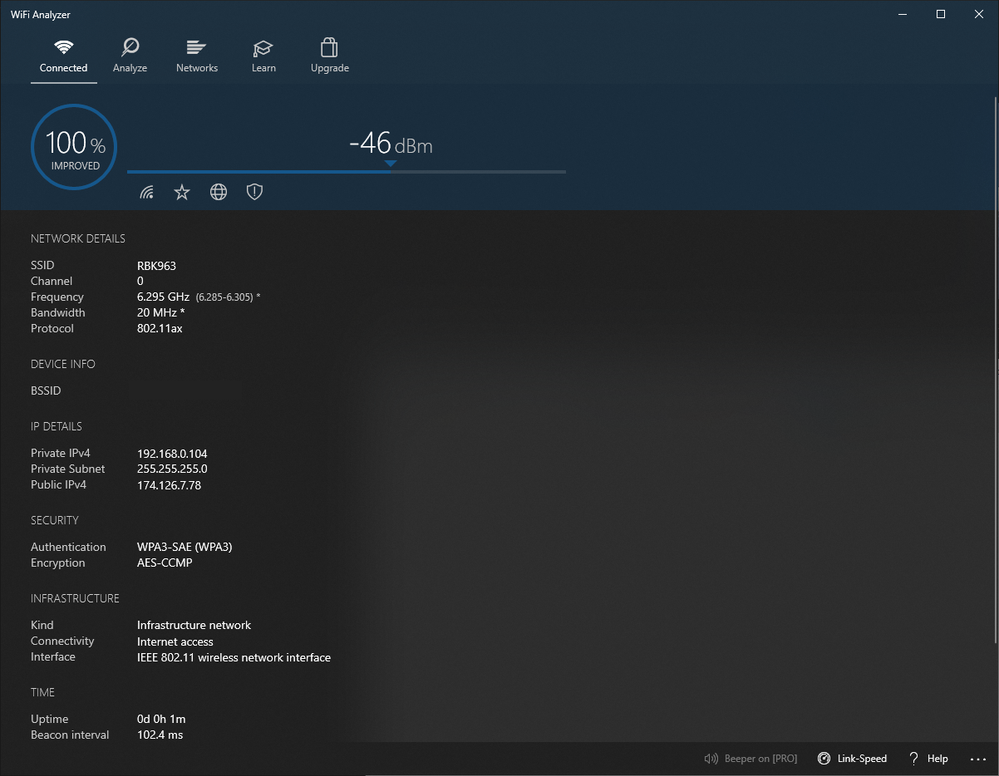Click the star favorite icon
Screen dimensions: 999x776
click(182, 192)
